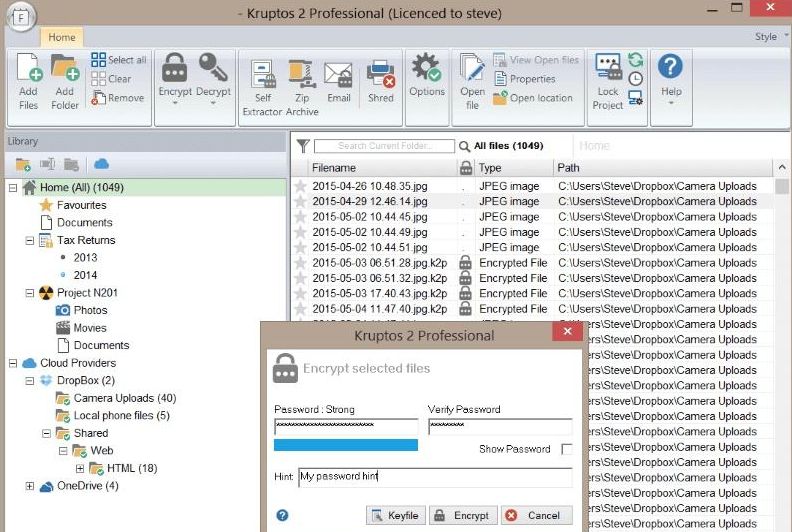Sort by the Type column header
The image size is (792, 532).
513,168
